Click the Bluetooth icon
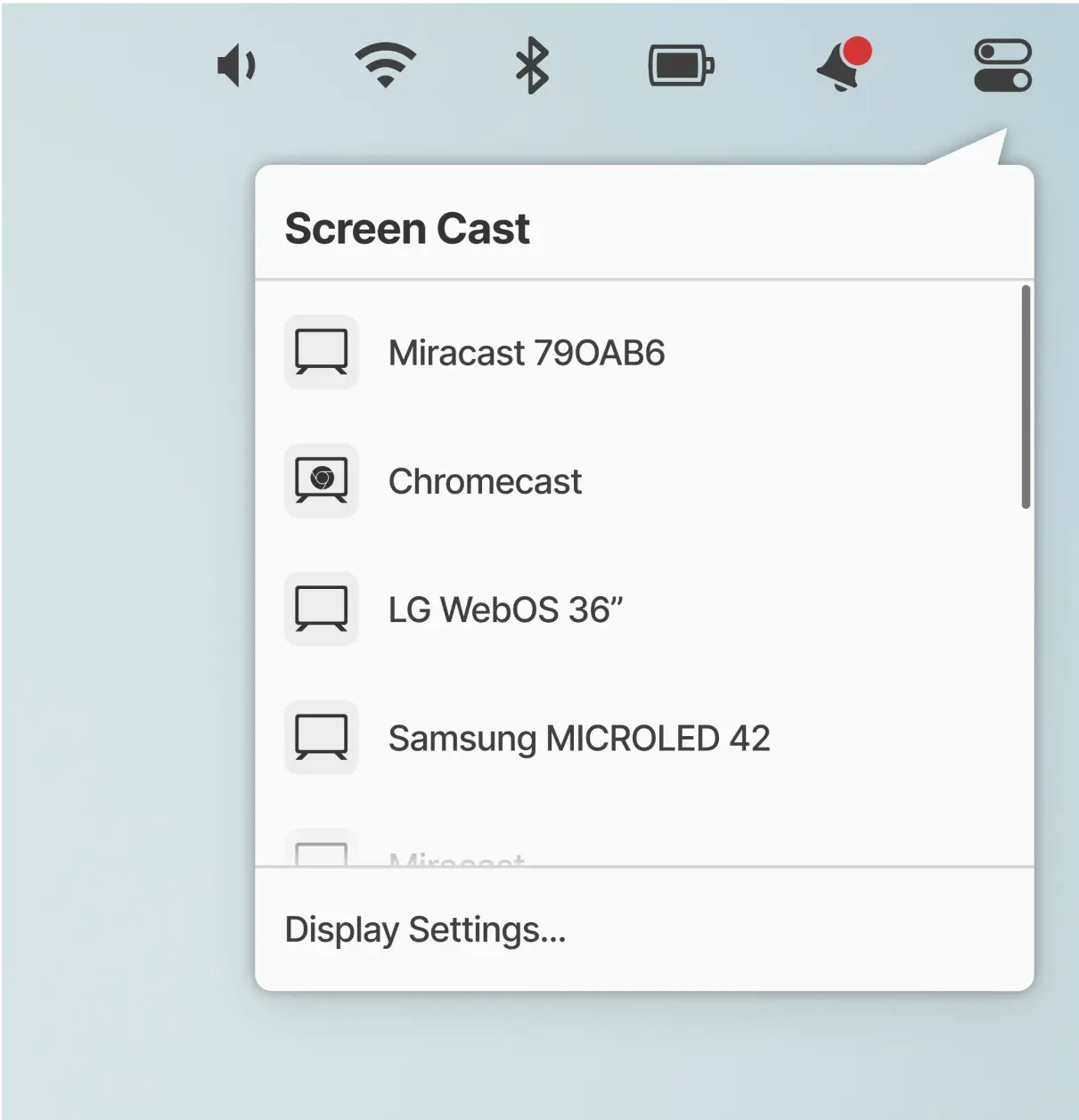The width and height of the screenshot is (1079, 1120). (532, 66)
